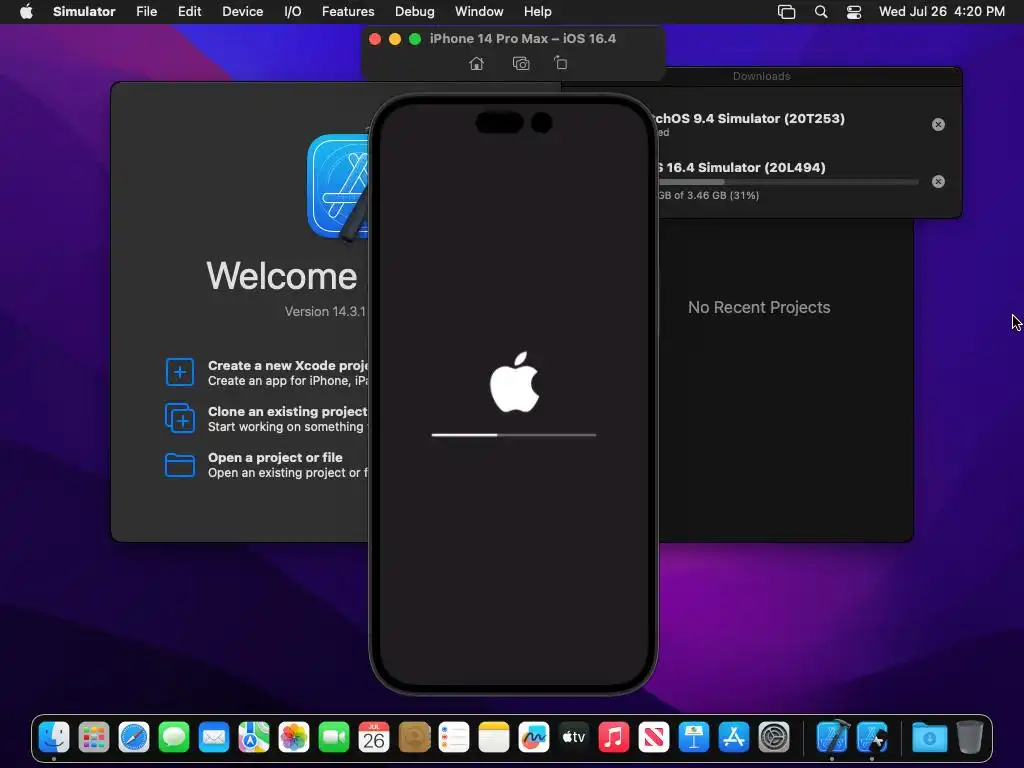Viewport: 1024px width, 768px height.
Task: Click the Xcode icon in the Dock
Action: pyautogui.click(x=832, y=738)
